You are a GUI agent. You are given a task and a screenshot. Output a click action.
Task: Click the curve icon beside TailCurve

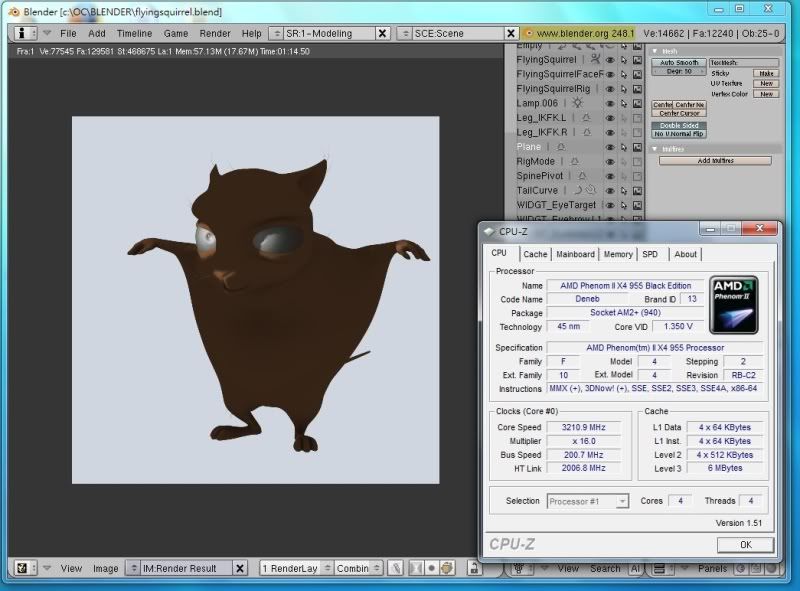point(578,190)
